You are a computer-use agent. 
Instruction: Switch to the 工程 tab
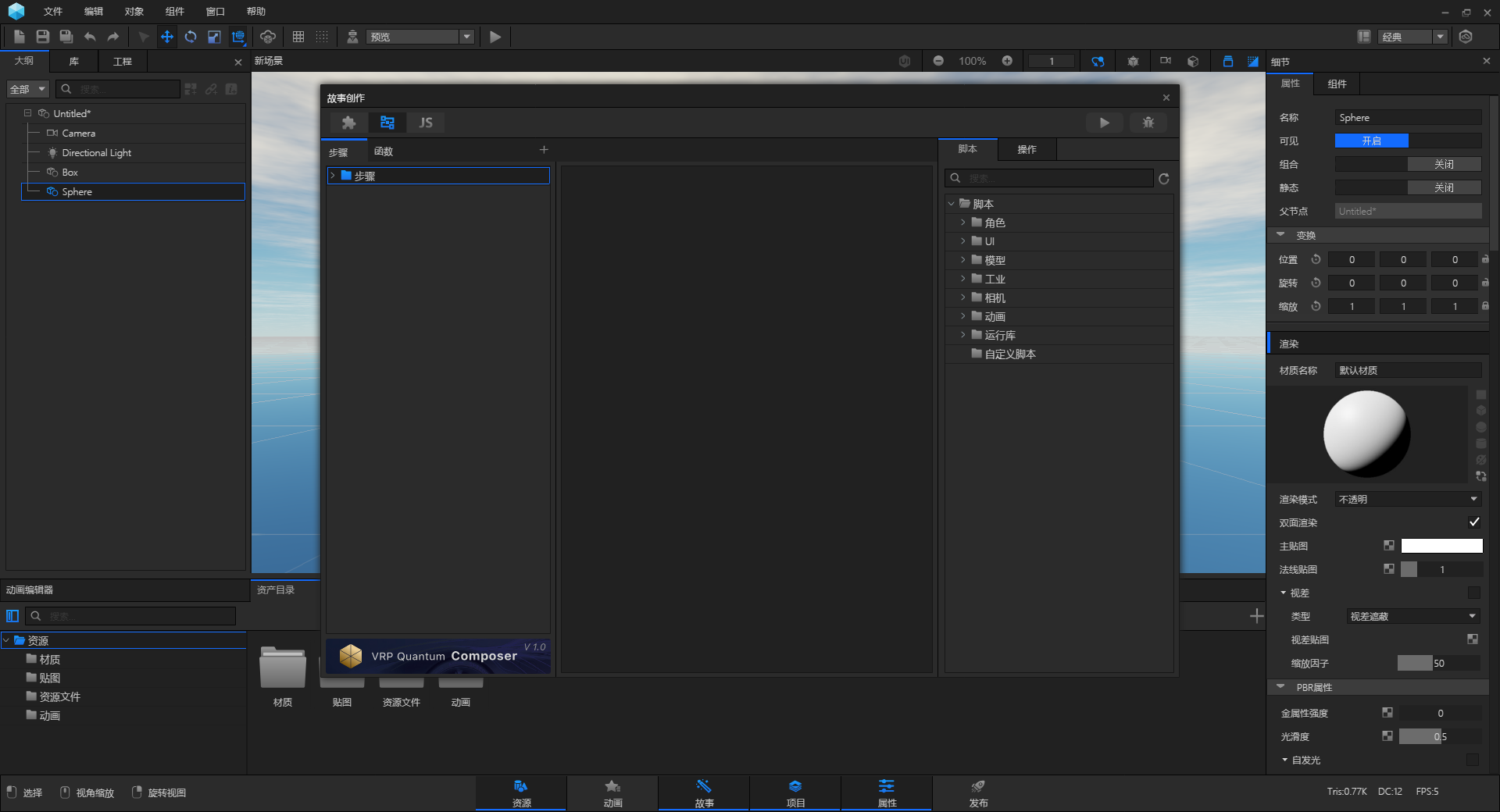tap(123, 61)
